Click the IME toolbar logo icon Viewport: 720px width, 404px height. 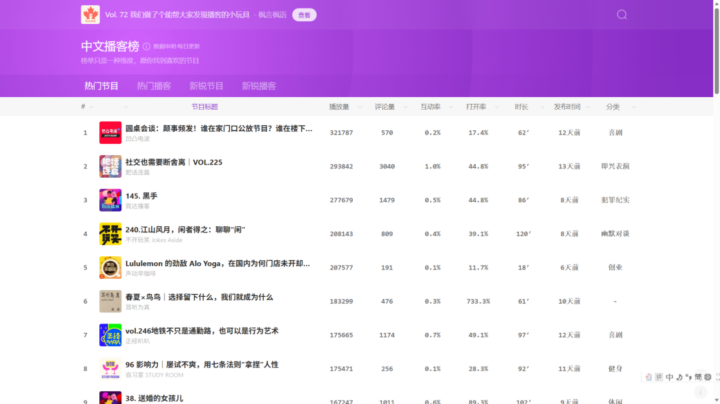pos(648,377)
